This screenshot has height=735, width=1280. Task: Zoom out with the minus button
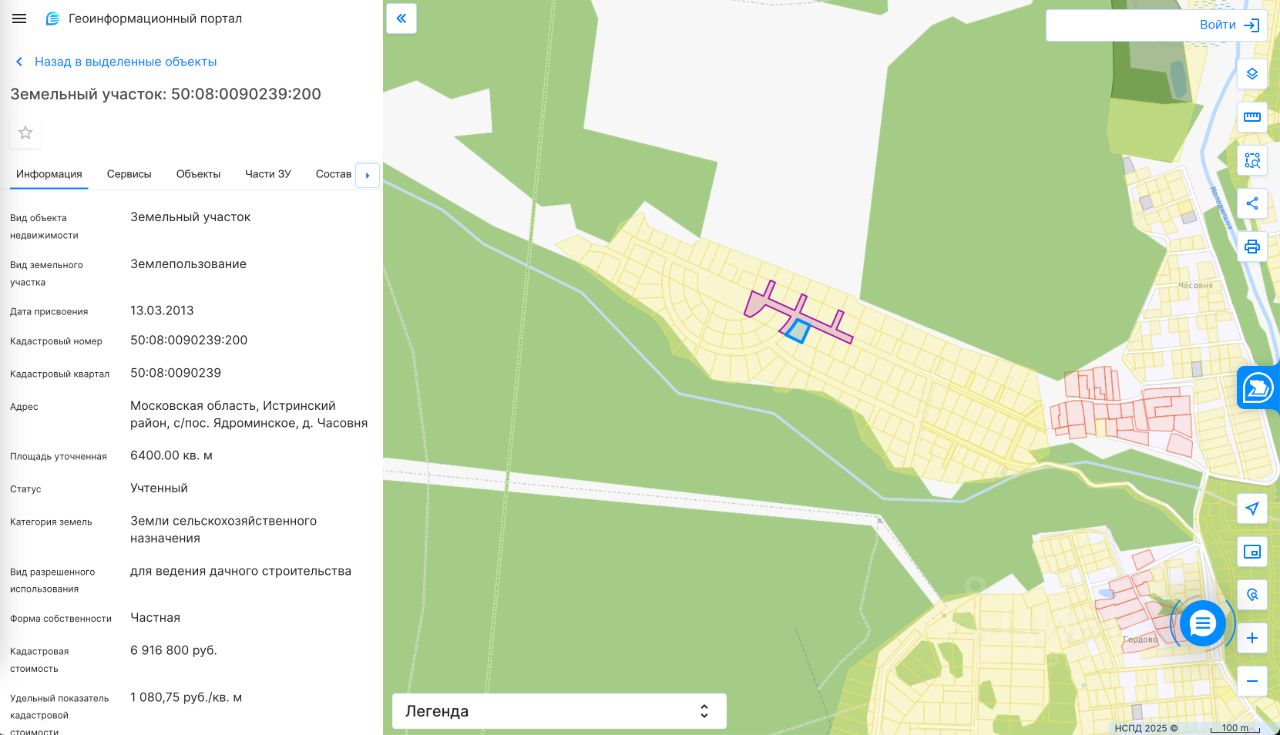(x=1252, y=681)
